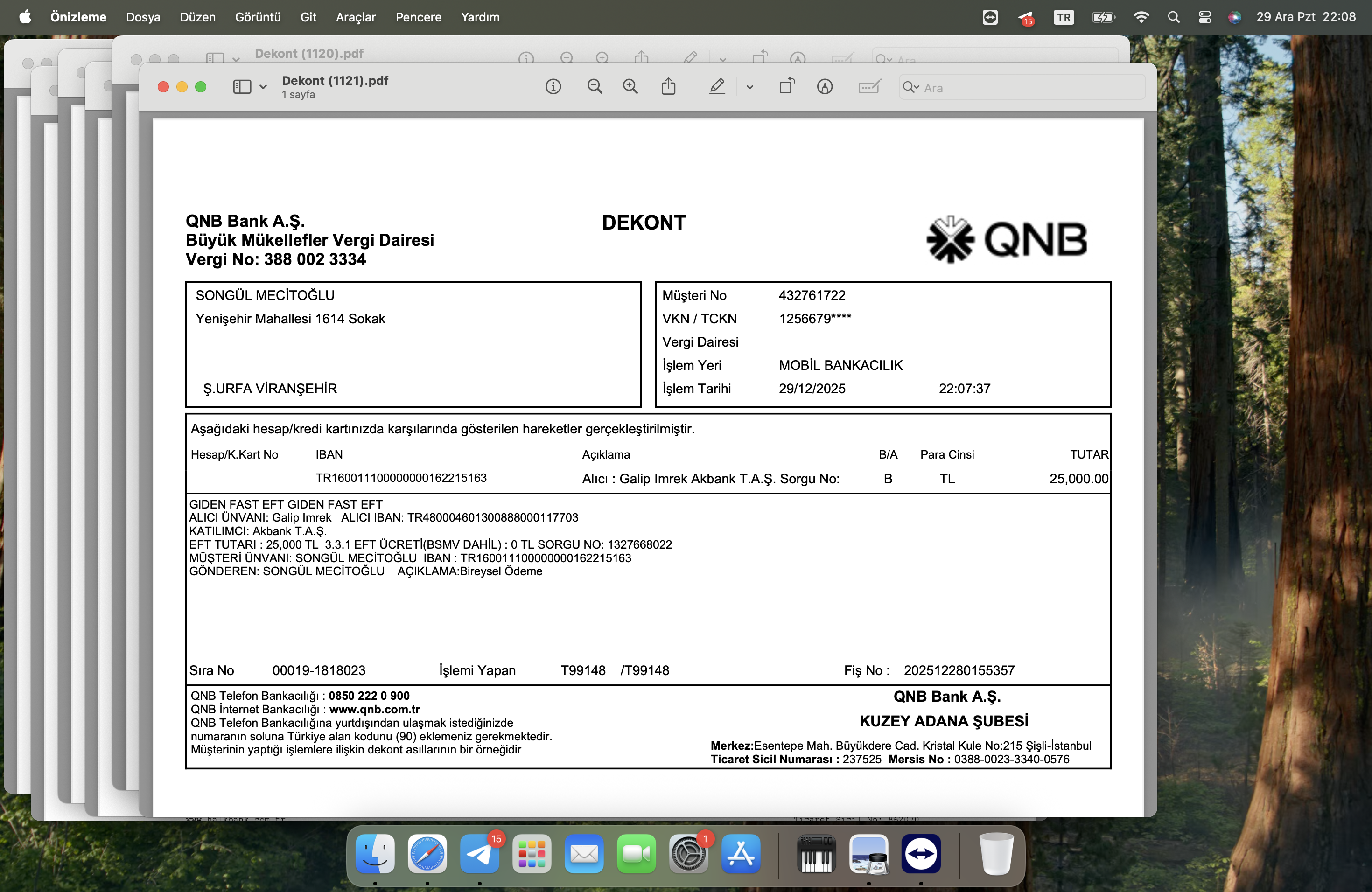The width and height of the screenshot is (1372, 892).
Task: Open Safari from the Dock
Action: point(427,853)
